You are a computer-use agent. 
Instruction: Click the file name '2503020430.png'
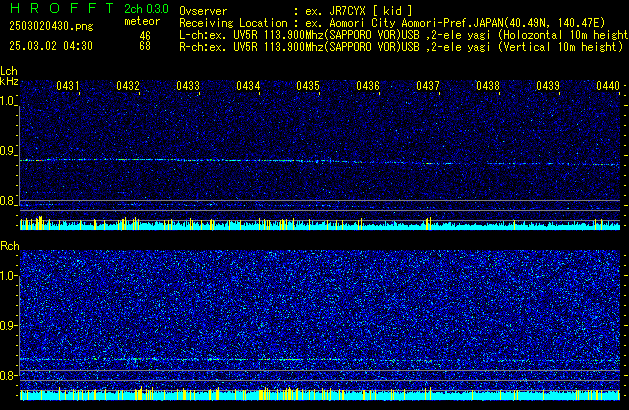pyautogui.click(x=51, y=26)
